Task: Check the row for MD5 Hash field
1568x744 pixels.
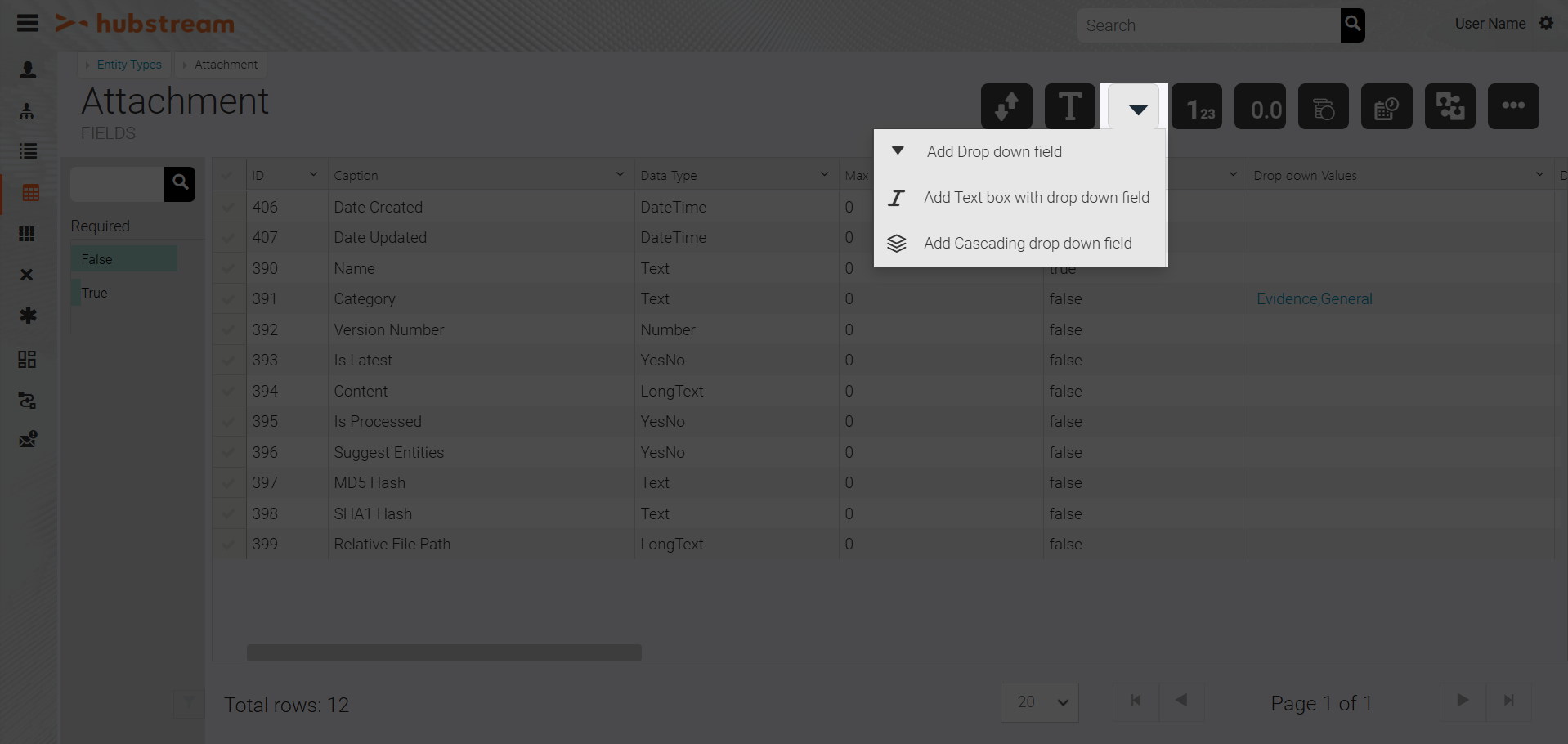Action: [229, 483]
